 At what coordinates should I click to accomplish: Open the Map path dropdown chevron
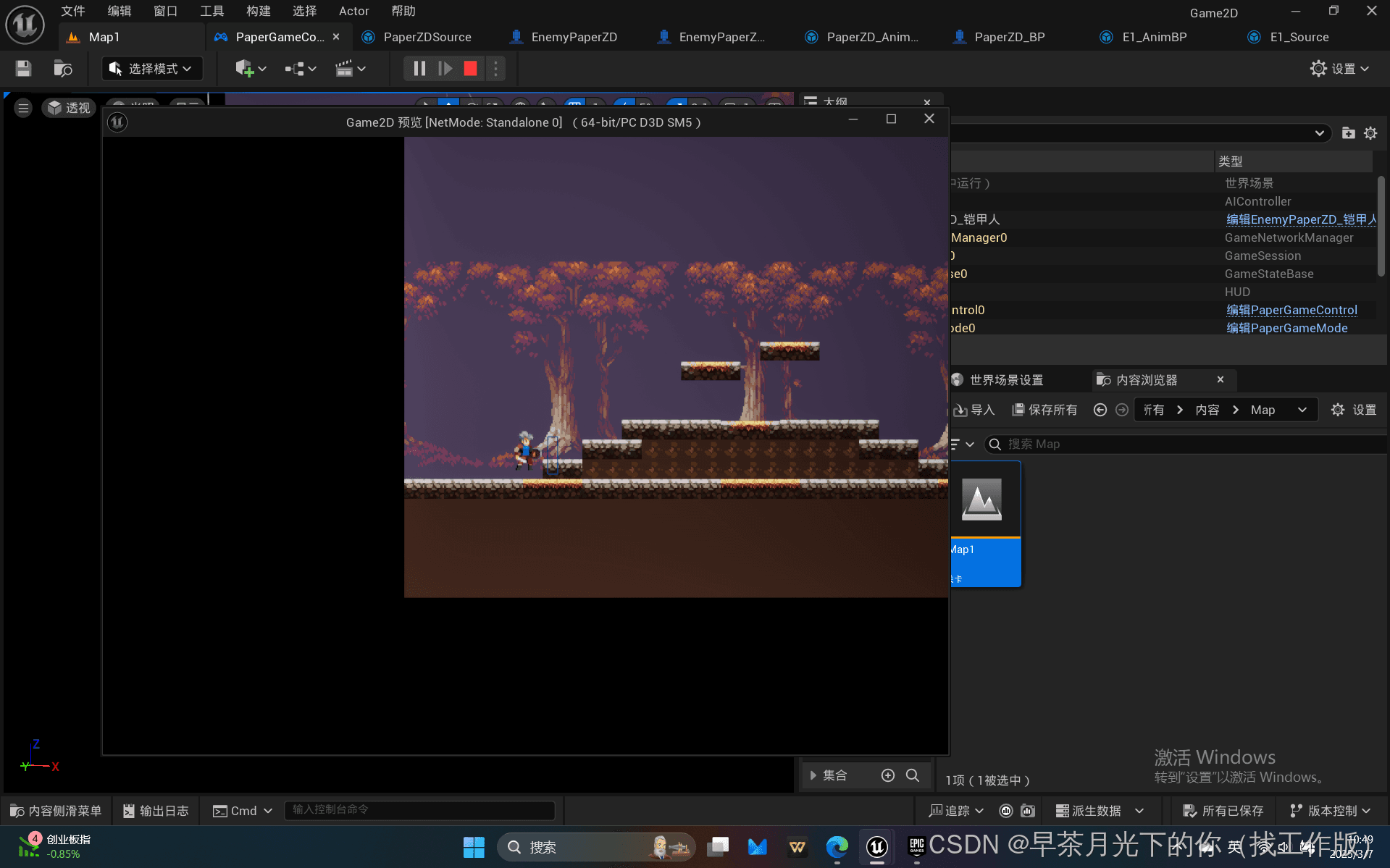point(1302,410)
